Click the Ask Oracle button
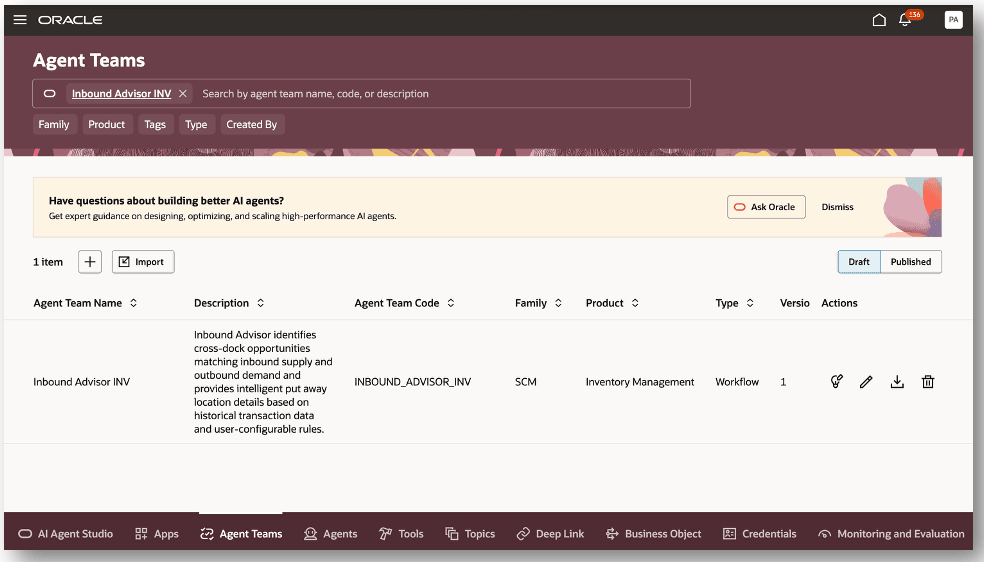 [x=766, y=207]
